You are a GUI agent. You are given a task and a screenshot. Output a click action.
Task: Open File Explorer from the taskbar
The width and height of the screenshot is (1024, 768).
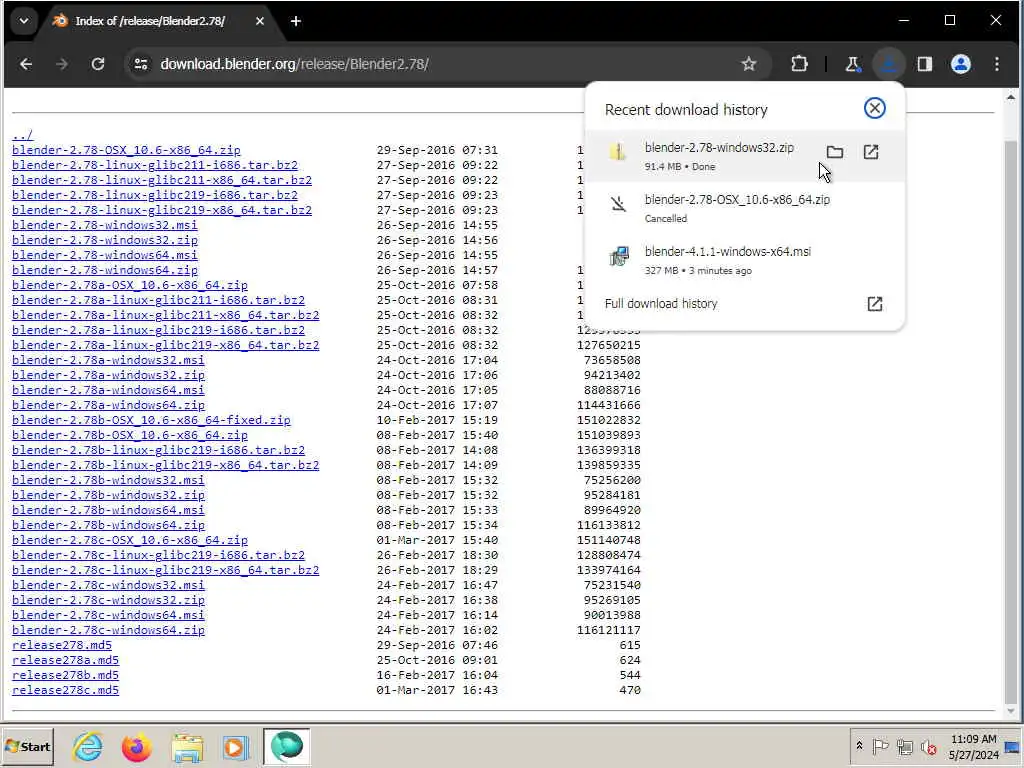(x=187, y=747)
